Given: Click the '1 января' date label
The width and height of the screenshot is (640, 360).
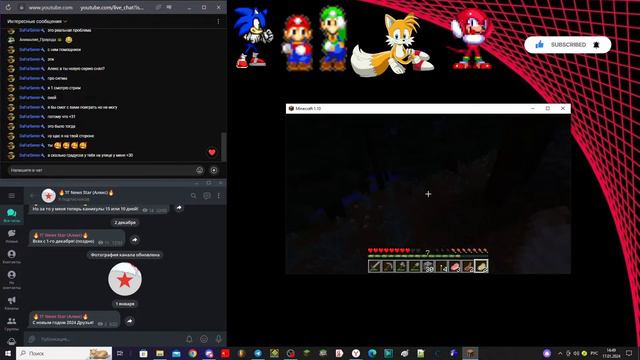Looking at the screenshot, I should pyautogui.click(x=125, y=304).
